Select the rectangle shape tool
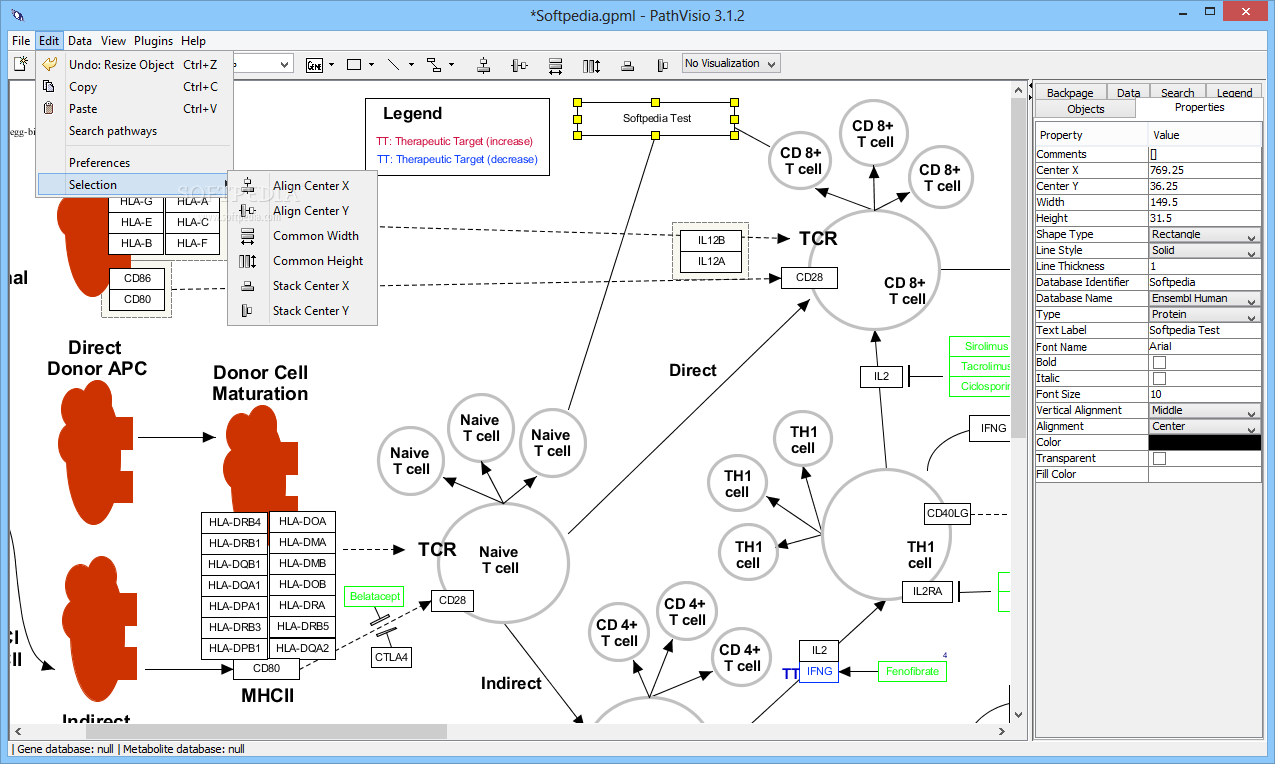 (x=354, y=64)
